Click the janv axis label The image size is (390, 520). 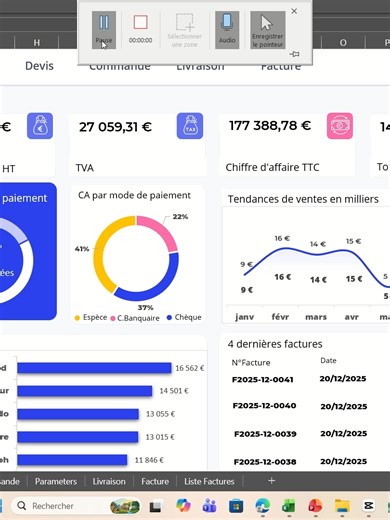pos(245,317)
